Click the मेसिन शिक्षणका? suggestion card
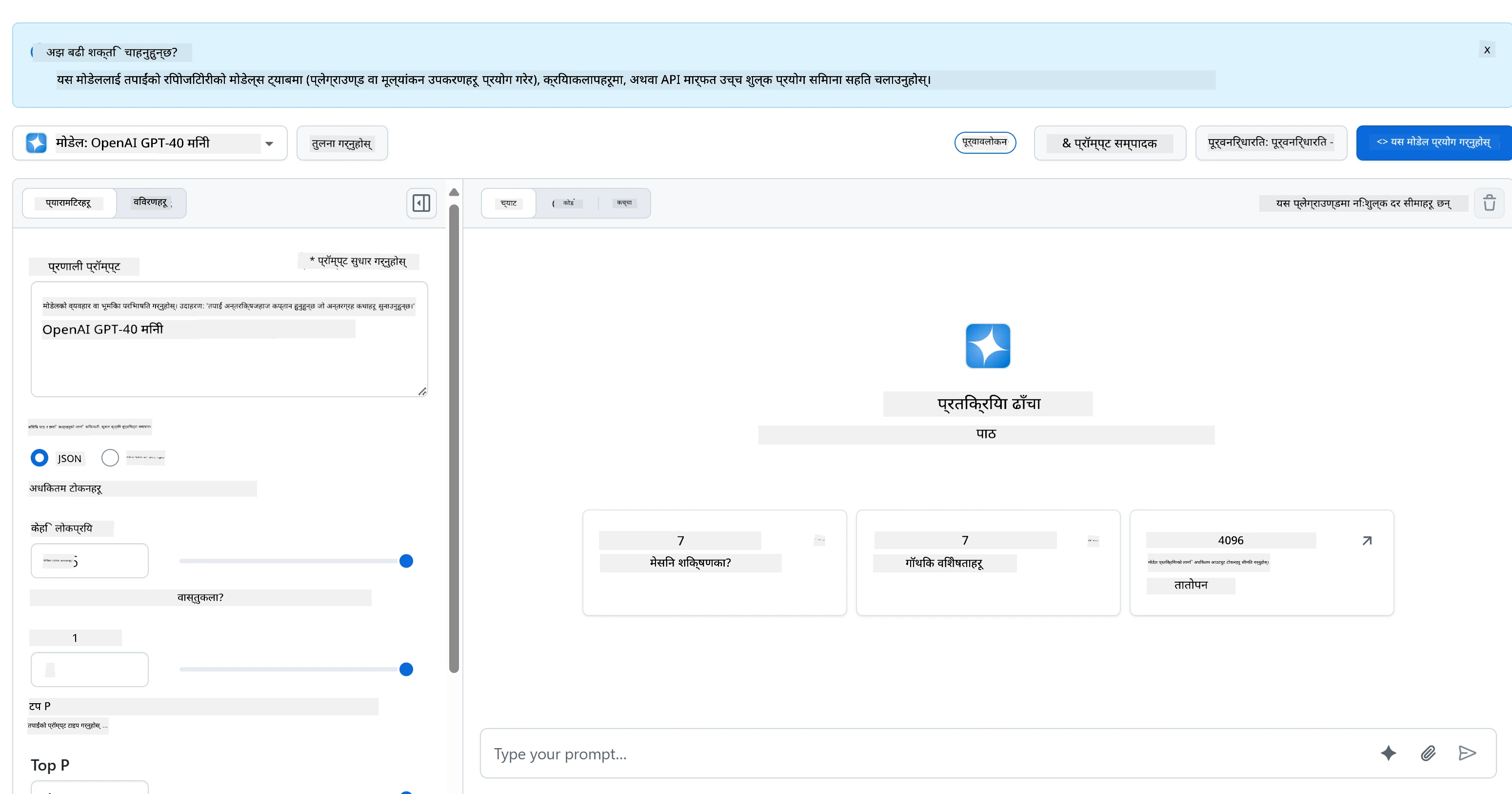1512x794 pixels. click(715, 563)
